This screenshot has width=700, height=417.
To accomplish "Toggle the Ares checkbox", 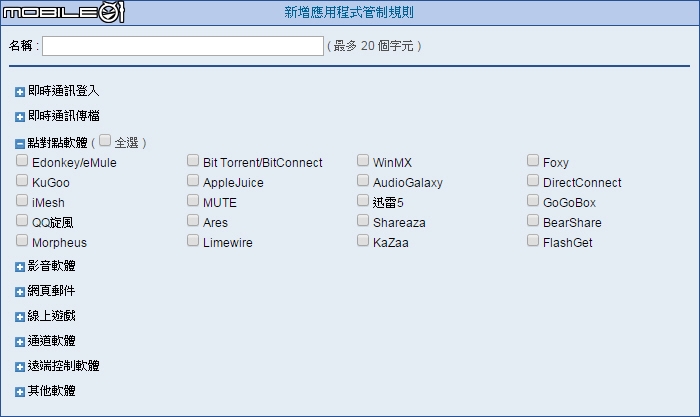I will pyautogui.click(x=193, y=221).
